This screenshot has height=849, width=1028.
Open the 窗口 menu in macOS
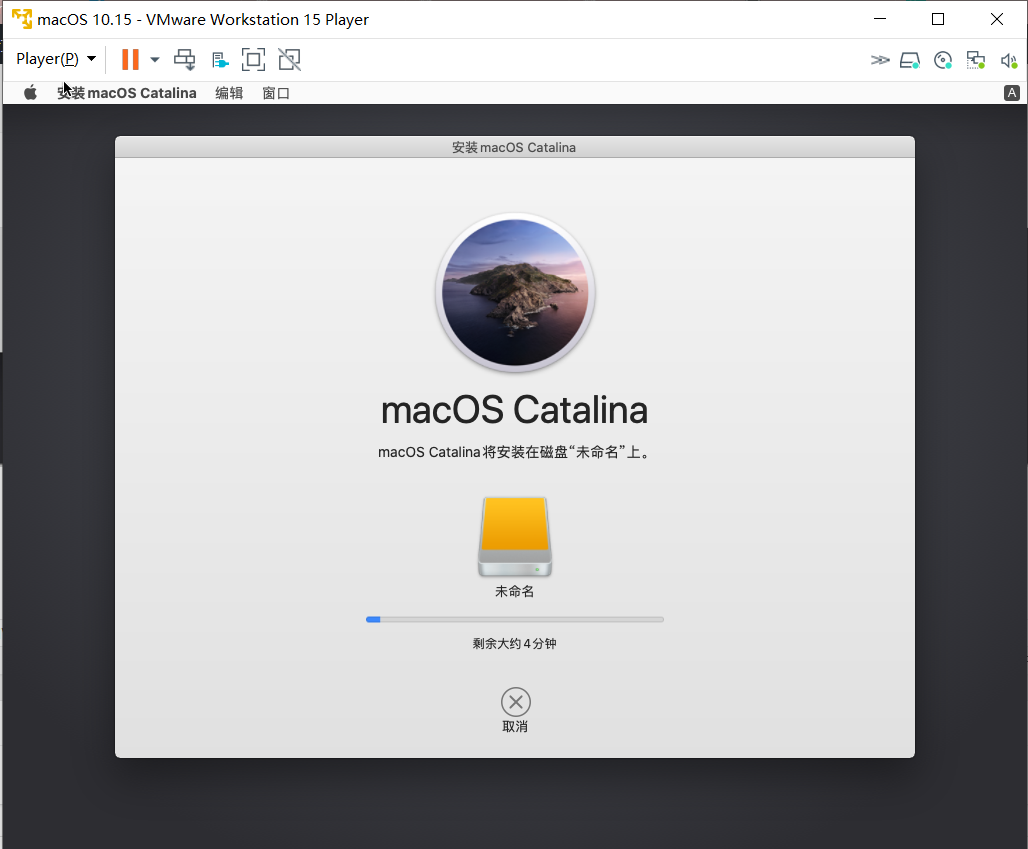coord(276,92)
